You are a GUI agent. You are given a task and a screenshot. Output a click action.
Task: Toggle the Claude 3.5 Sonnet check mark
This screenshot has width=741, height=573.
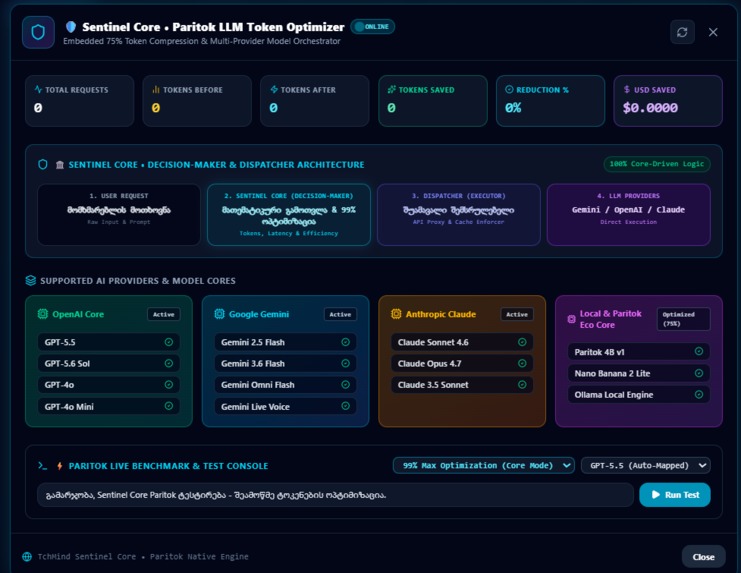click(x=522, y=385)
